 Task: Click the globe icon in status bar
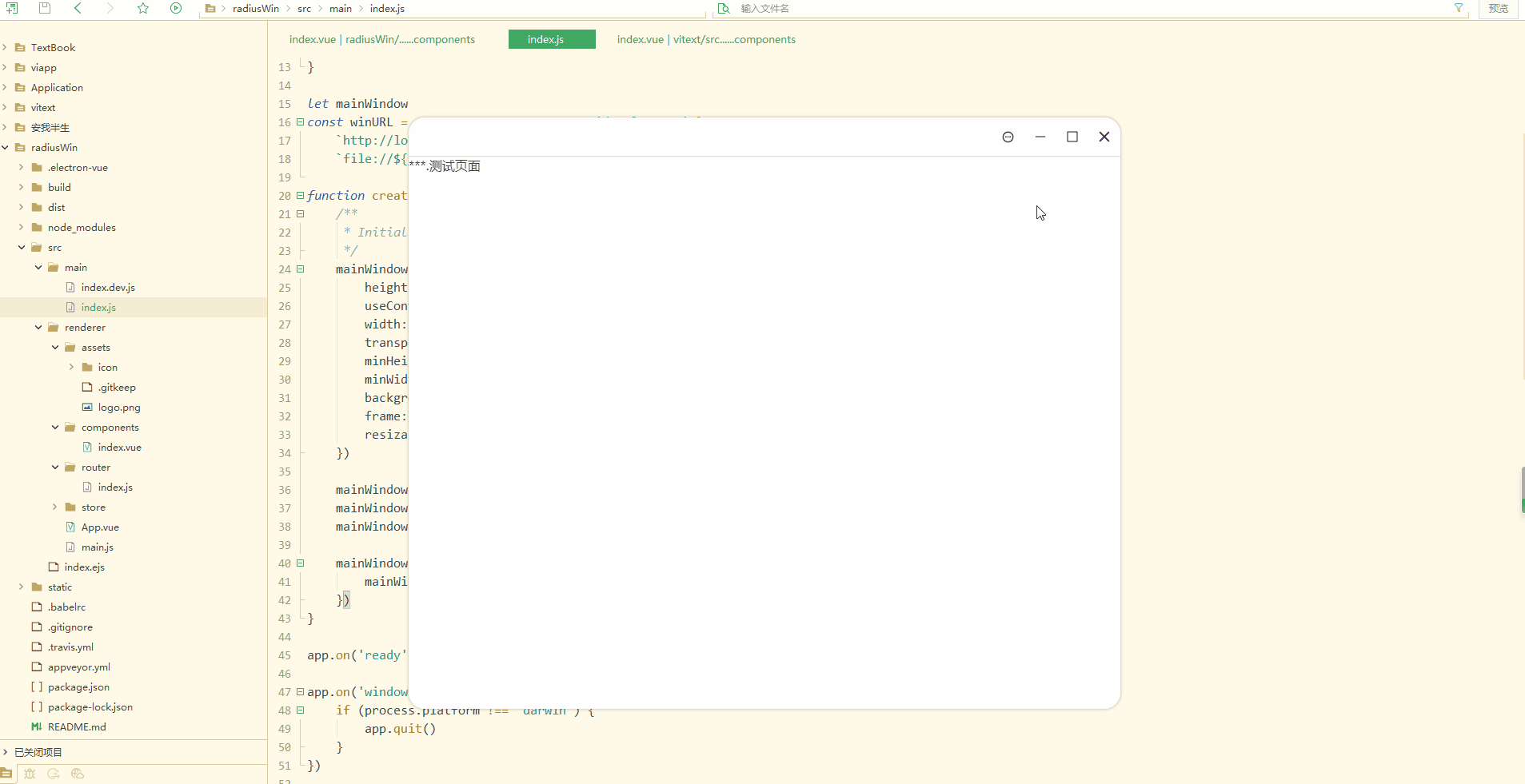click(78, 773)
